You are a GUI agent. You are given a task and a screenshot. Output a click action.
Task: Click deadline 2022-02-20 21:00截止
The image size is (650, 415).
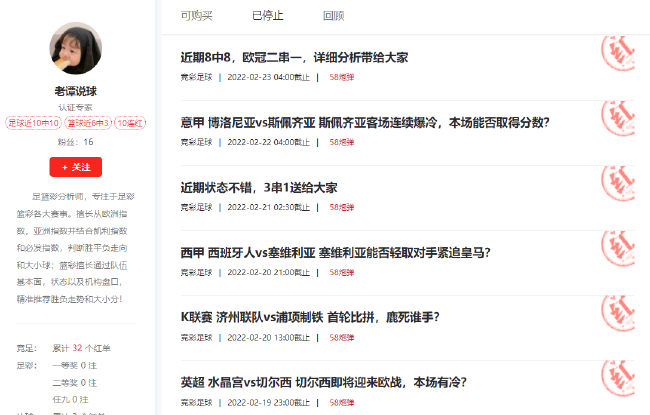coord(269,272)
